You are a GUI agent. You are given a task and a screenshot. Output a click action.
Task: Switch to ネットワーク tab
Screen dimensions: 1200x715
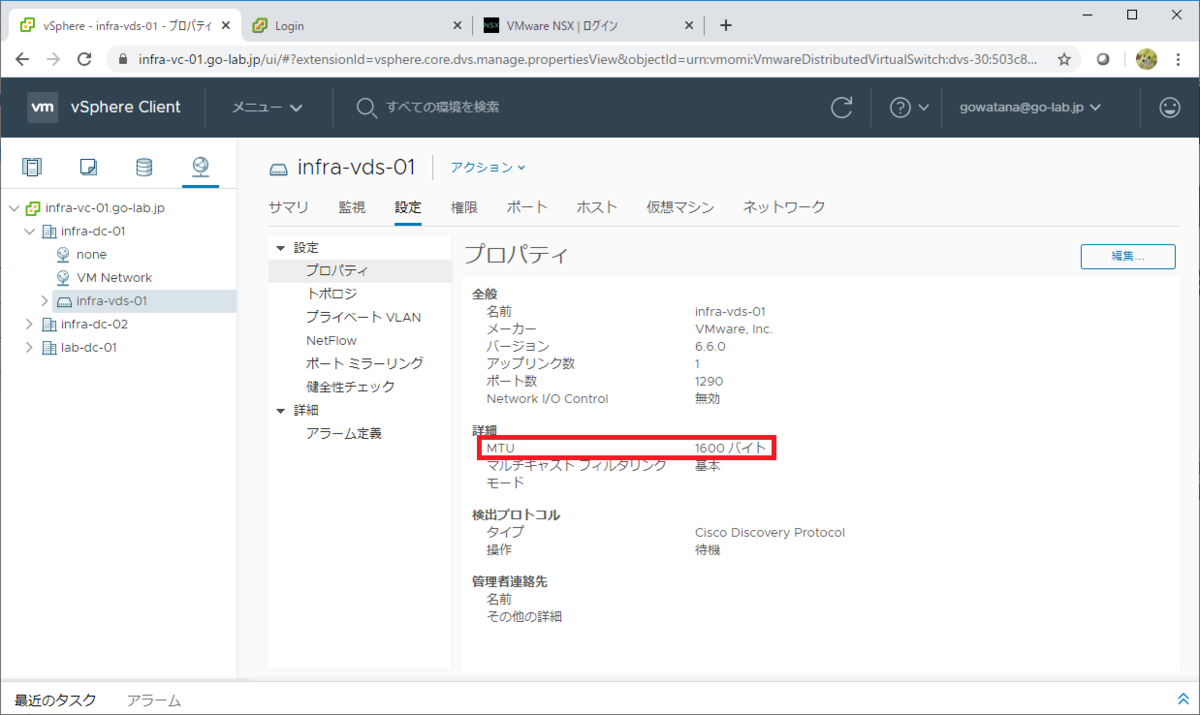tap(784, 207)
